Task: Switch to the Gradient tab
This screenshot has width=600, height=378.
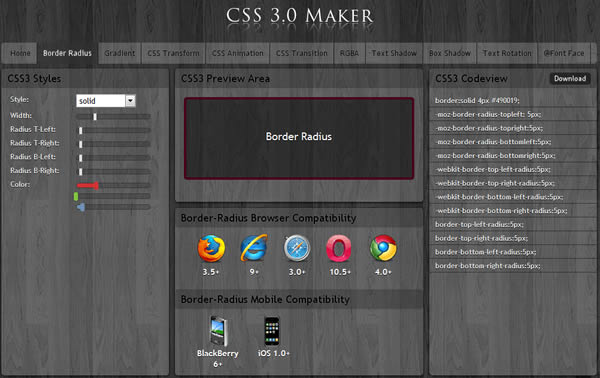Action: point(120,53)
